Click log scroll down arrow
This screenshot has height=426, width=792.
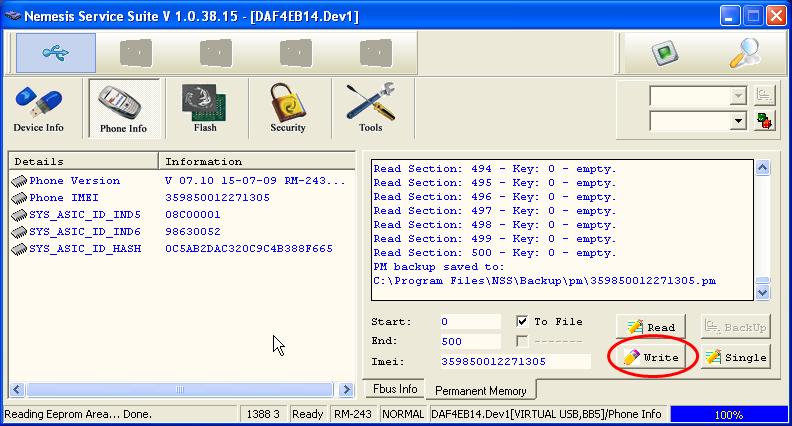coord(762,292)
